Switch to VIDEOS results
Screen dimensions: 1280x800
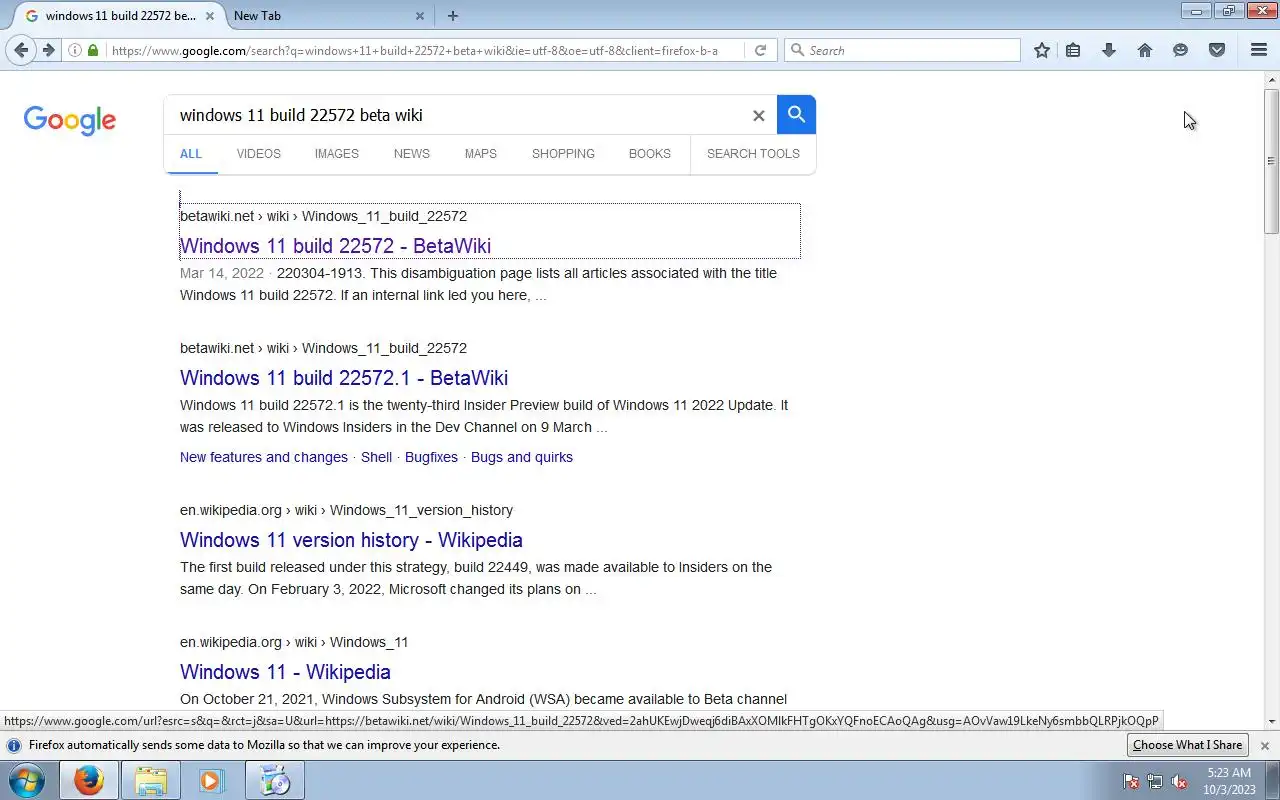[x=258, y=154]
